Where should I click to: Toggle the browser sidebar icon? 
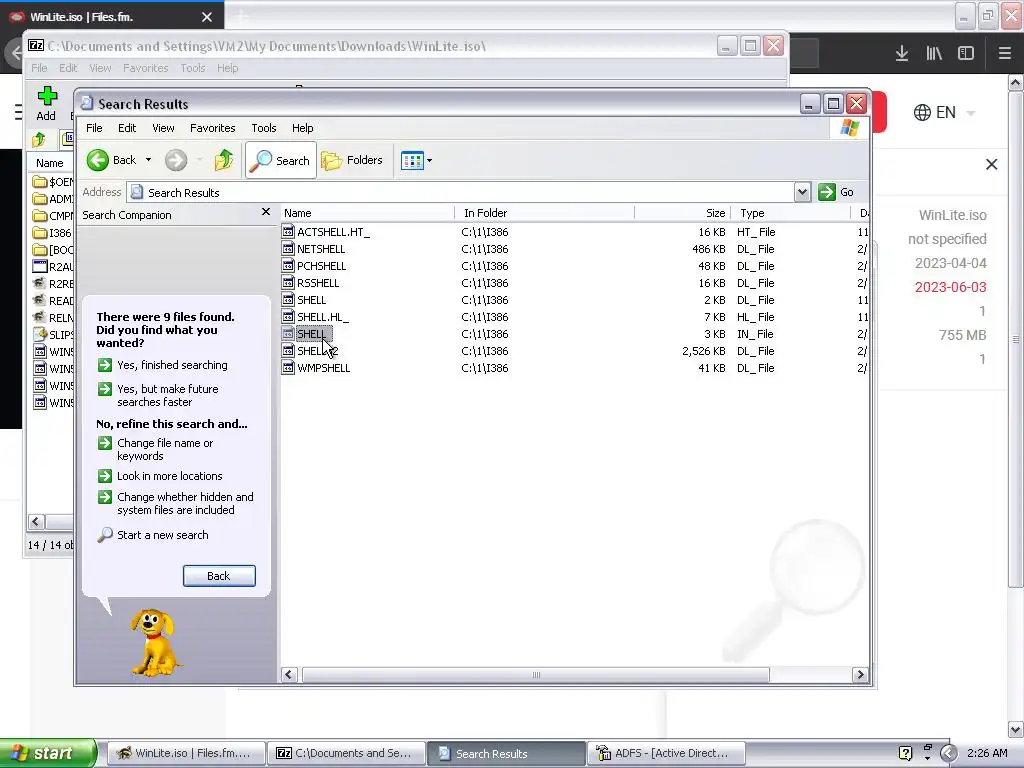coord(966,54)
